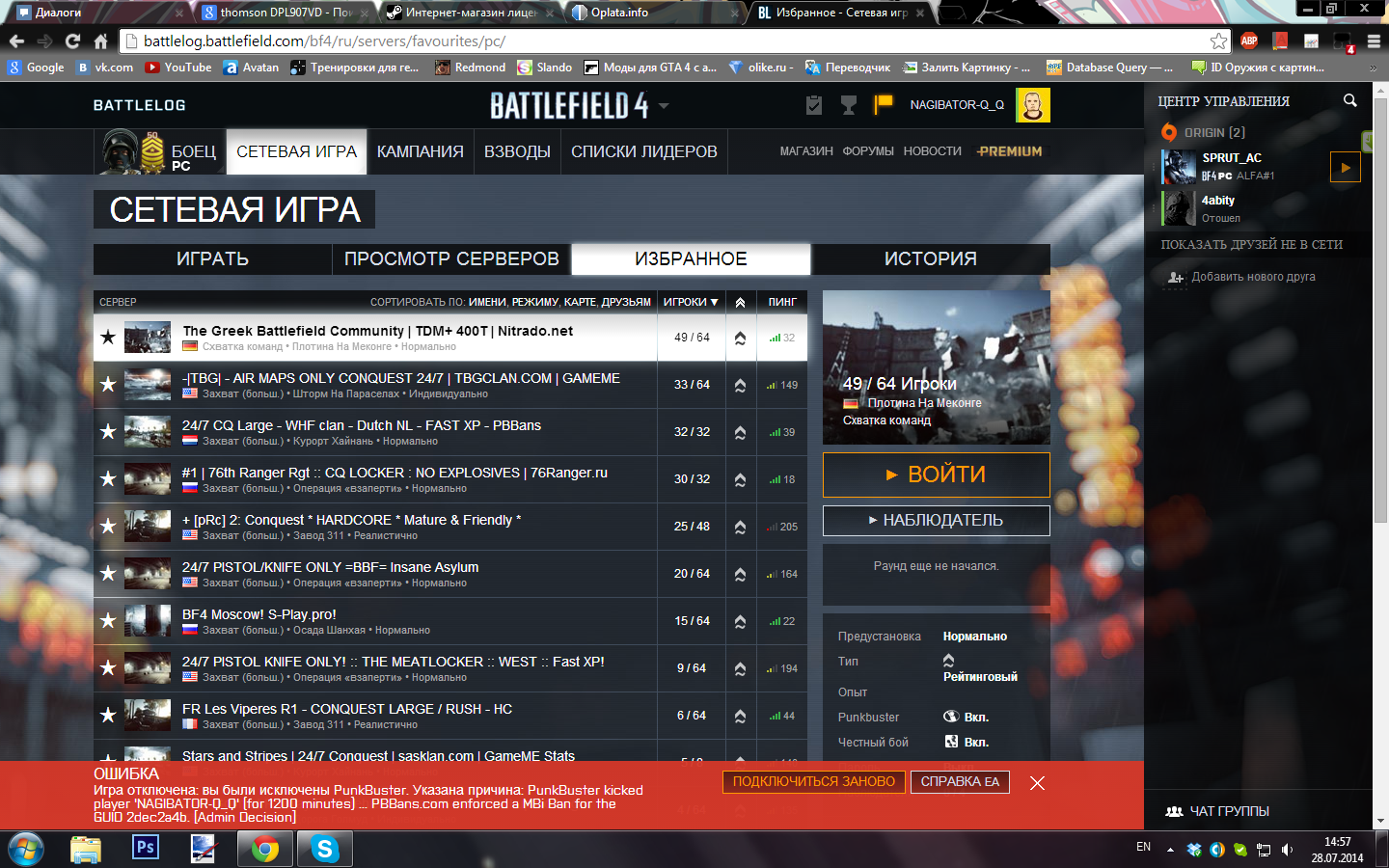Open NAGIBATOR-Q_Q profile avatar
This screenshot has width=1389, height=868.
pyautogui.click(x=1032, y=105)
